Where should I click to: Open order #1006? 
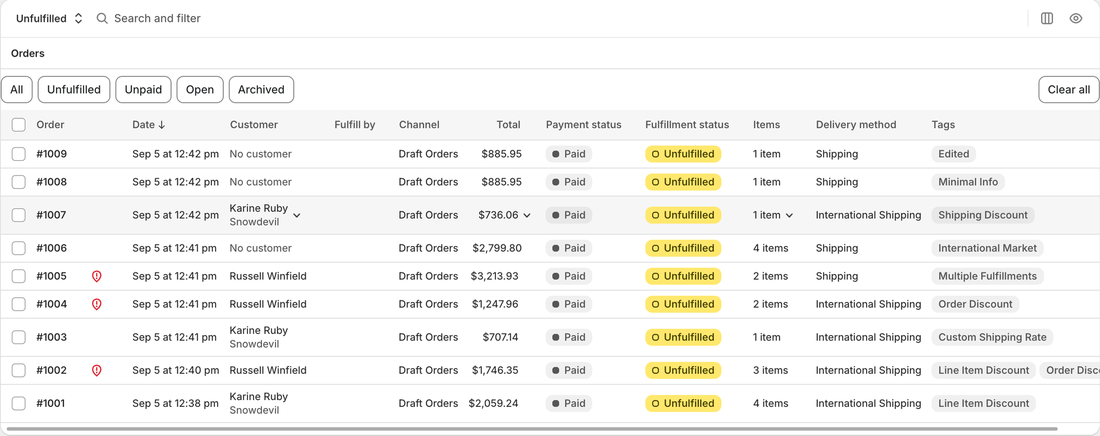(x=52, y=248)
